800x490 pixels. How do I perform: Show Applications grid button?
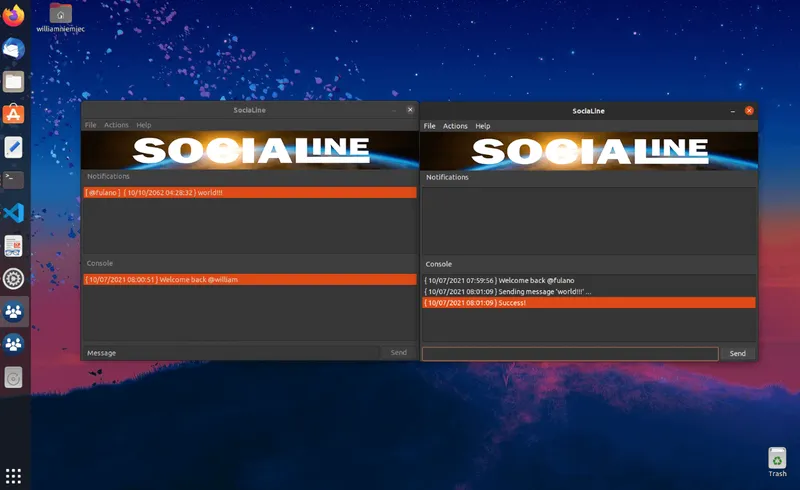pyautogui.click(x=13, y=476)
